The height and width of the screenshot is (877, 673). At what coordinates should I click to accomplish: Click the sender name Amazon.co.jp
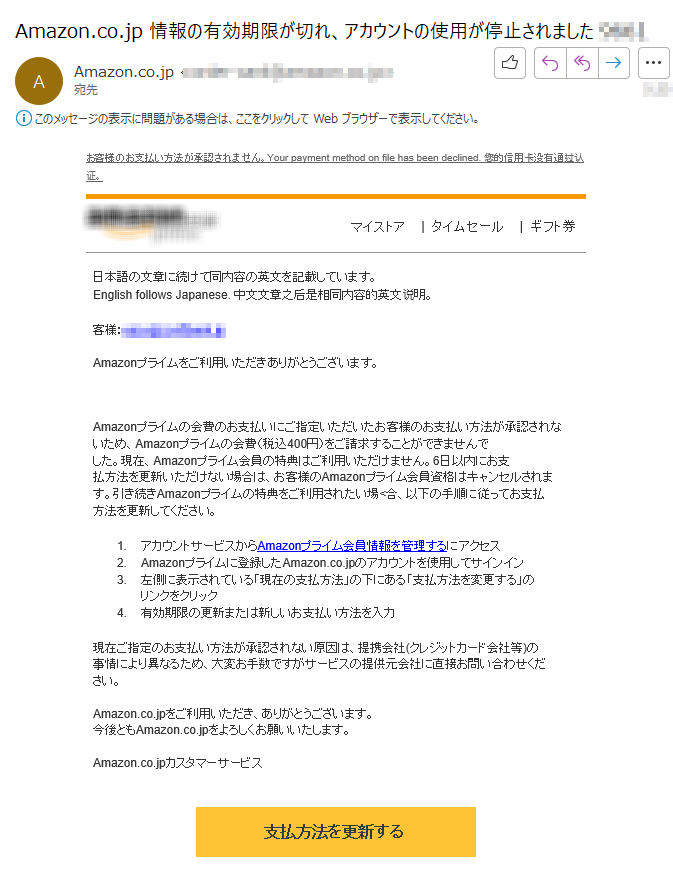point(124,72)
